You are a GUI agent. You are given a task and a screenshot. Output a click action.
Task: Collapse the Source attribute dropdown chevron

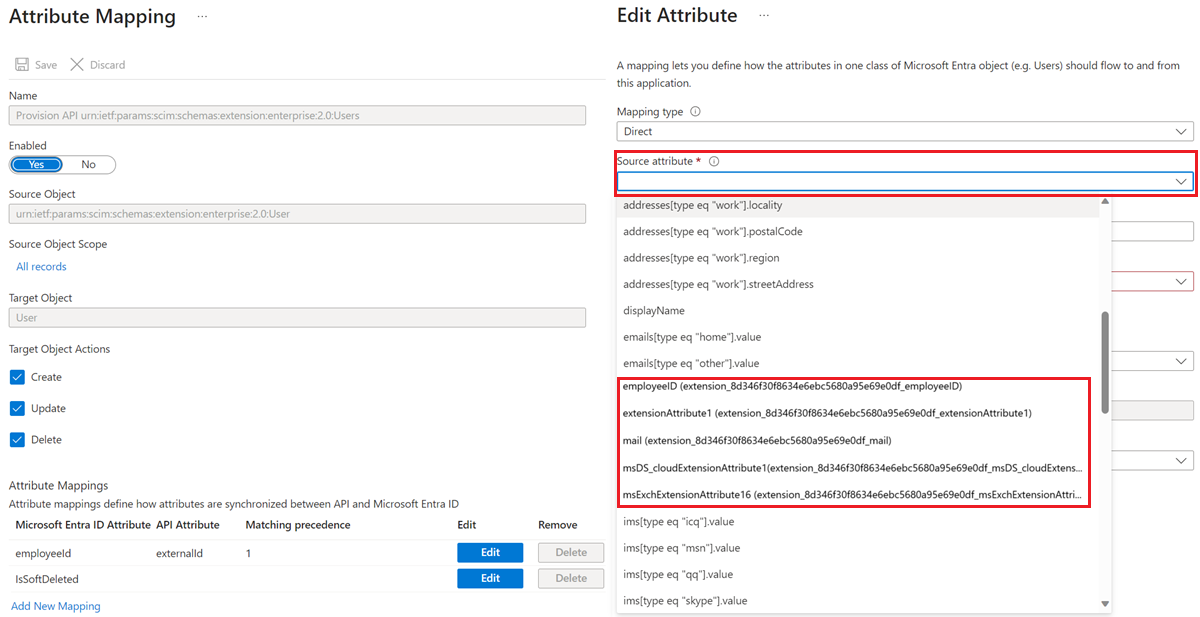[x=1183, y=180]
